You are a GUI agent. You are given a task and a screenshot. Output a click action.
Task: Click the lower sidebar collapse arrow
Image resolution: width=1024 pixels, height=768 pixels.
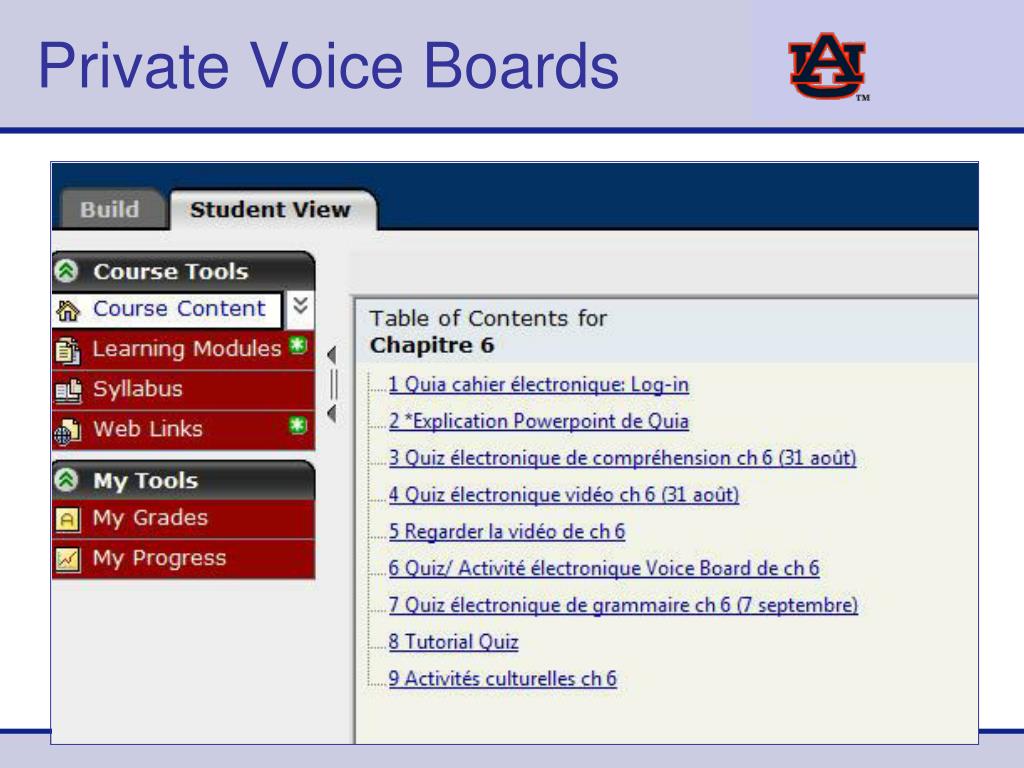(x=332, y=413)
